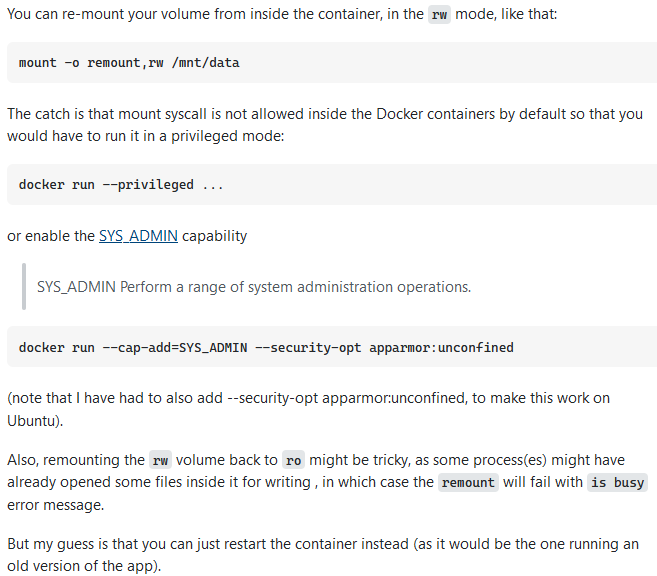Click the inline 'is busy' code snippet

click(618, 482)
